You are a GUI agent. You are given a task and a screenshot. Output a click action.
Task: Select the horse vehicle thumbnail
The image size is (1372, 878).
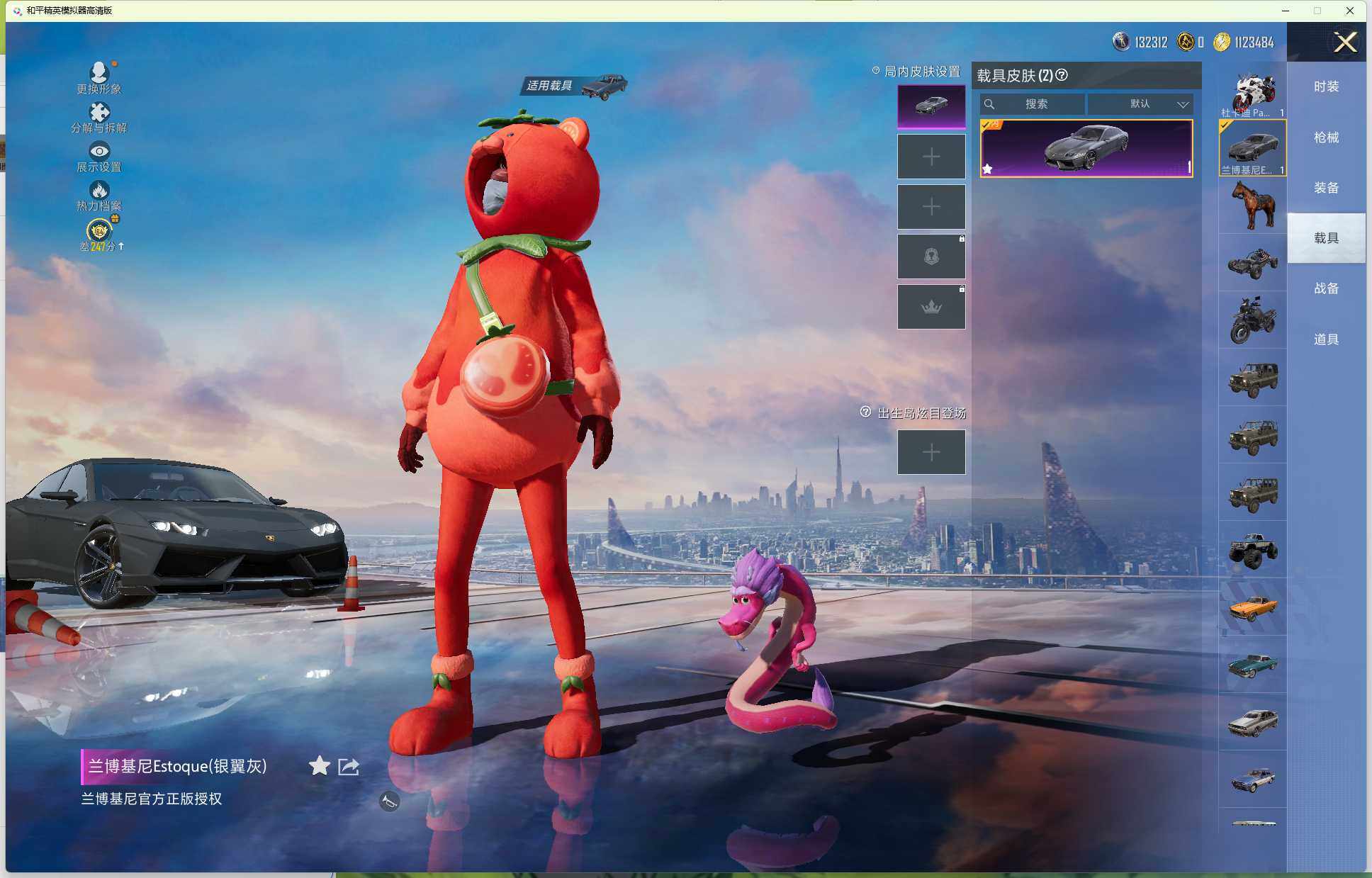1252,205
